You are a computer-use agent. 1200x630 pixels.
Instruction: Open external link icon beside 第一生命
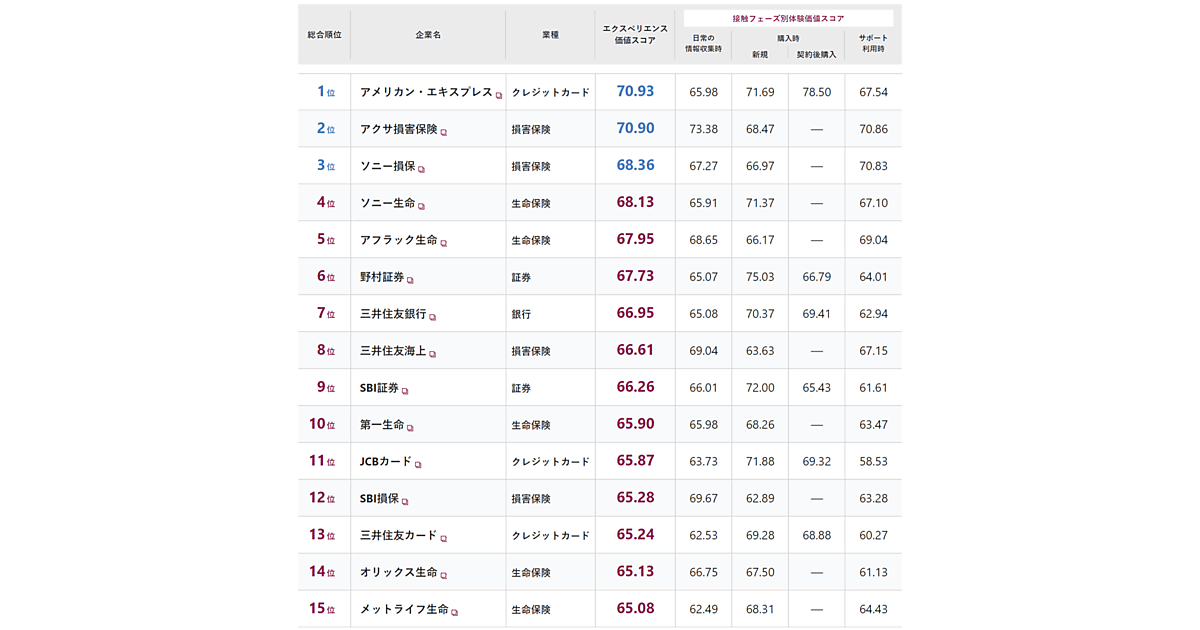pyautogui.click(x=411, y=428)
